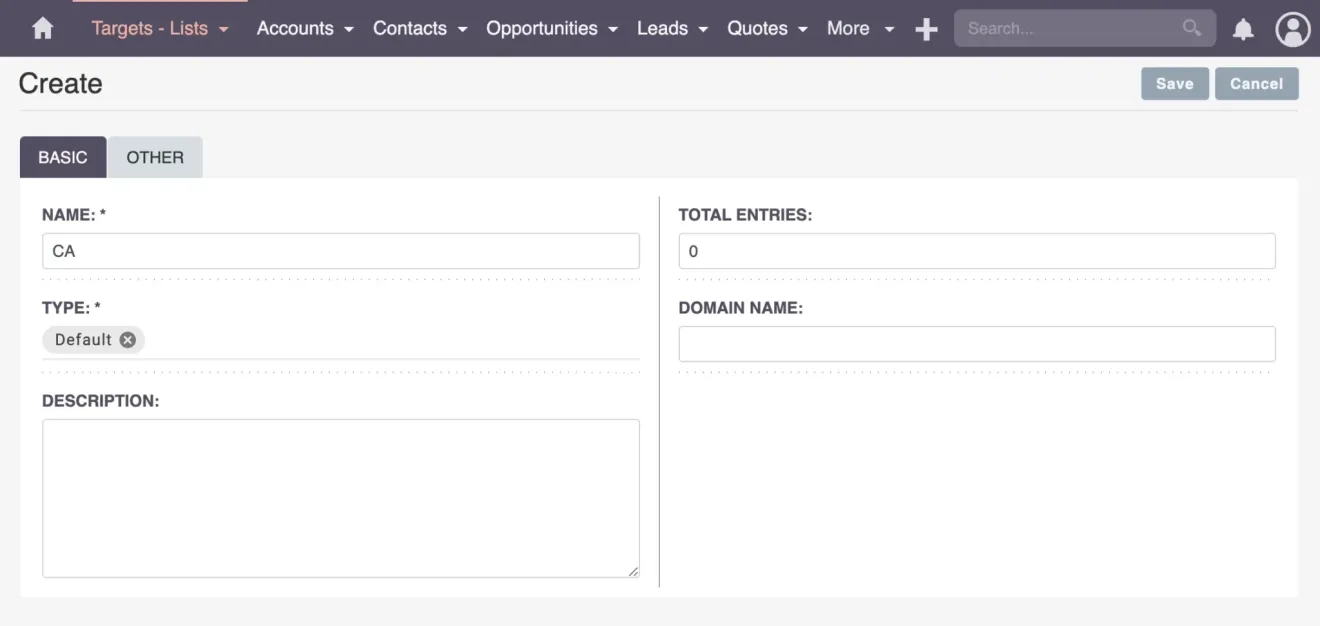The image size is (1320, 626).
Task: Click the home icon in the navigation bar
Action: pyautogui.click(x=41, y=28)
